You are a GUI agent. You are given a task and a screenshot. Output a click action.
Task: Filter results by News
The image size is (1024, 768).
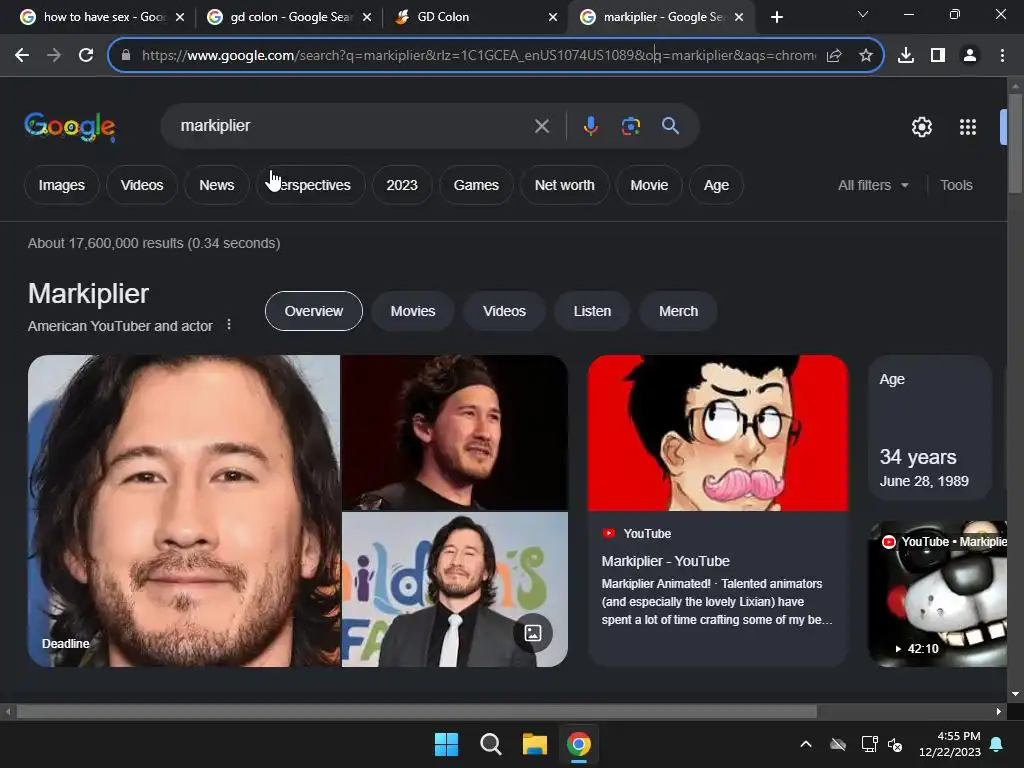click(216, 185)
